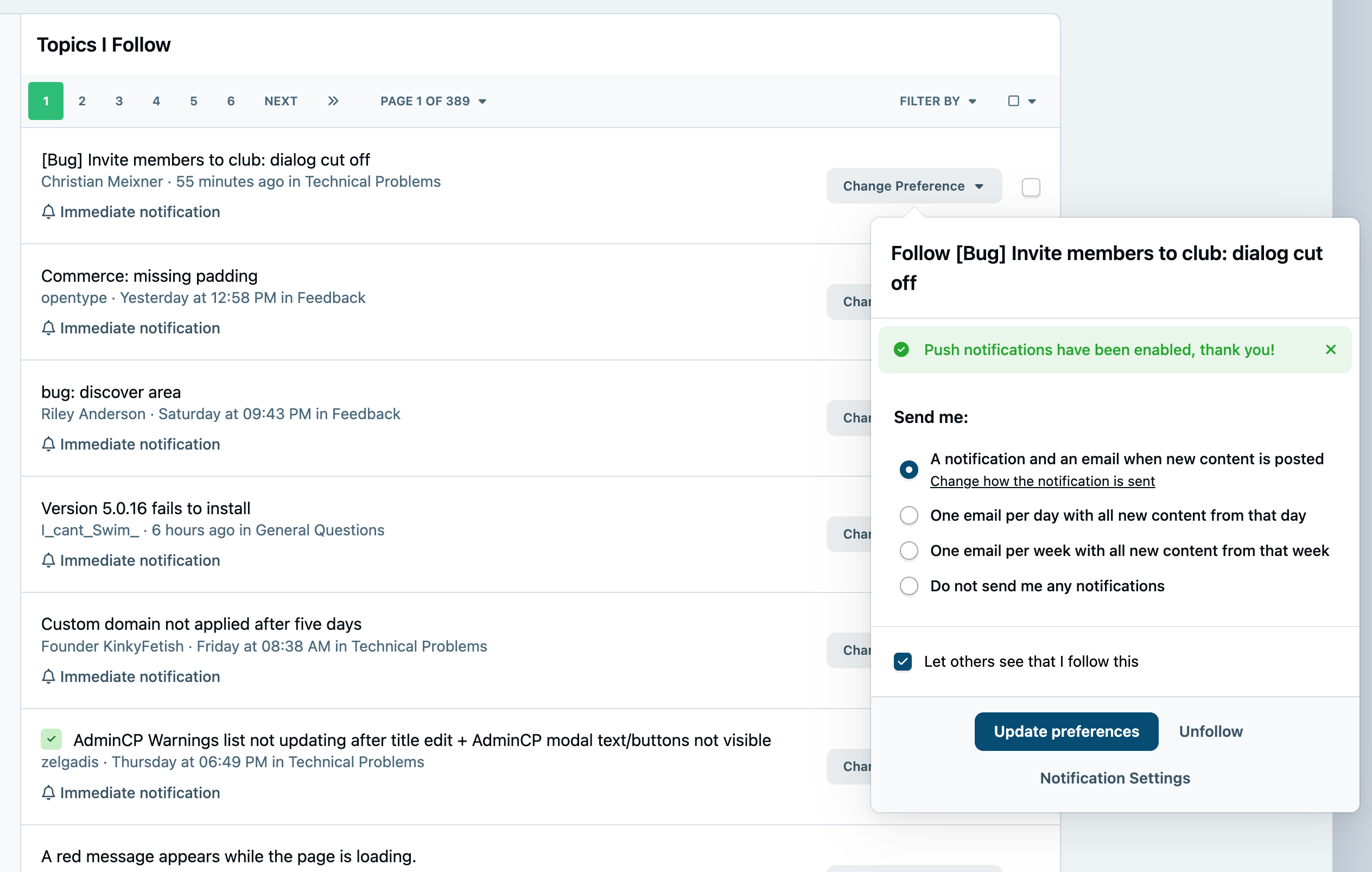The height and width of the screenshot is (872, 1372).
Task: Jump to last page double-chevron icon
Action: (x=333, y=101)
